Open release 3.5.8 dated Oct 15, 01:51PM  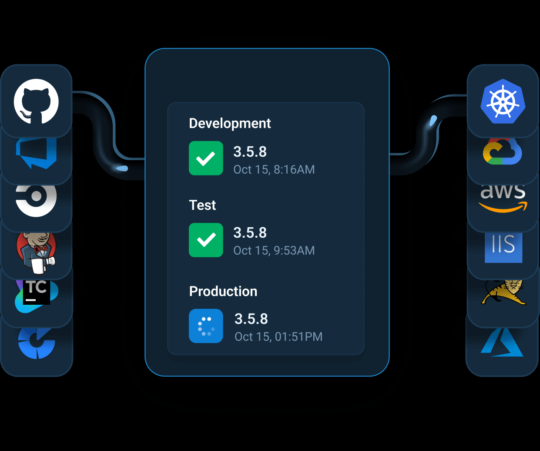tap(256, 327)
